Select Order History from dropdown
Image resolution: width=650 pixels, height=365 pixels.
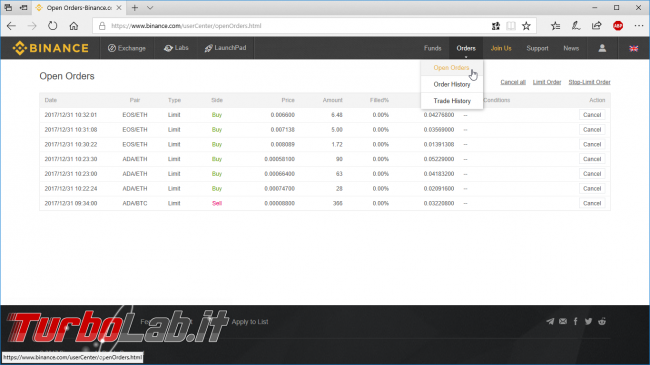tap(452, 84)
